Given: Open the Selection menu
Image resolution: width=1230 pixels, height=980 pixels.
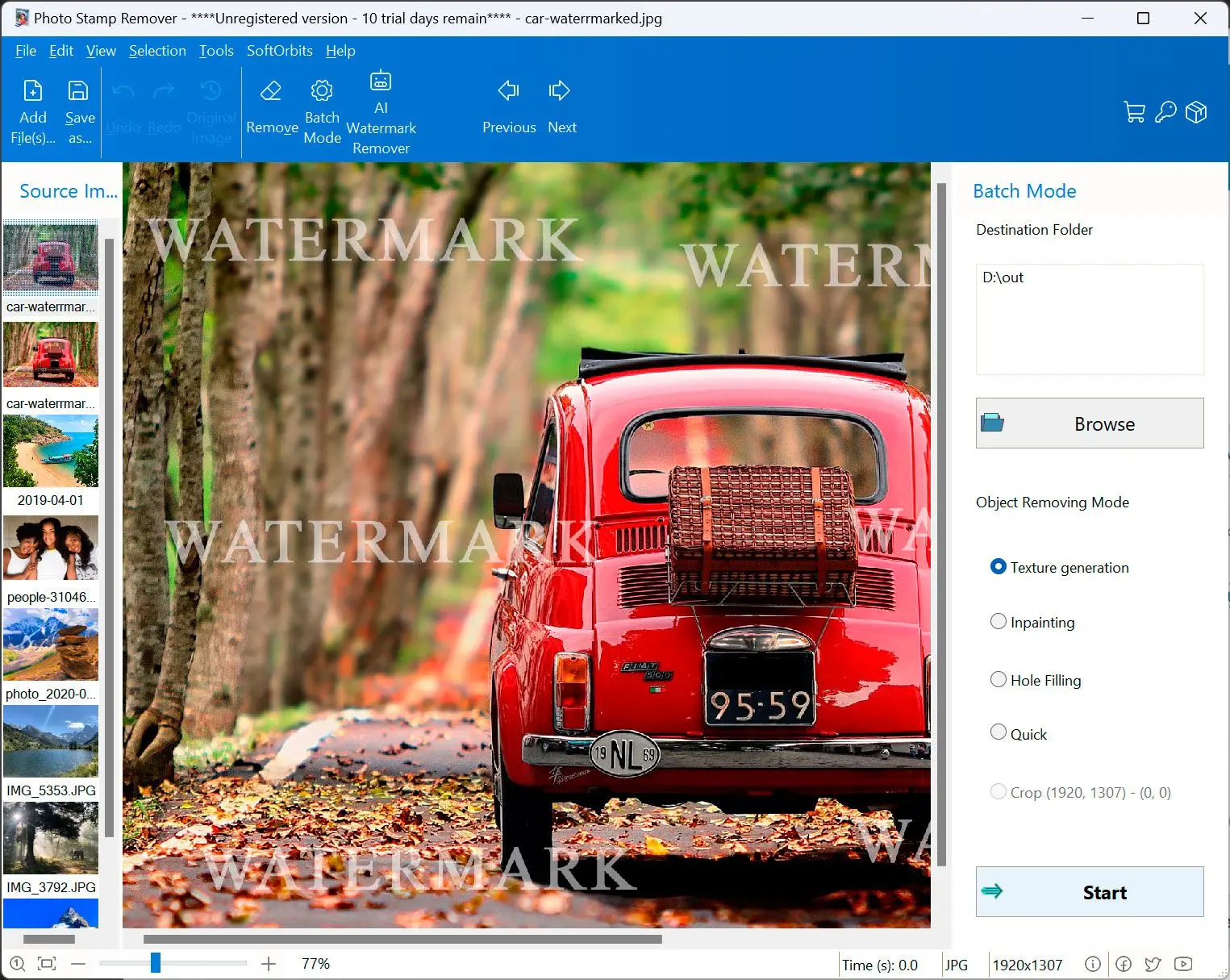Looking at the screenshot, I should pos(157,51).
